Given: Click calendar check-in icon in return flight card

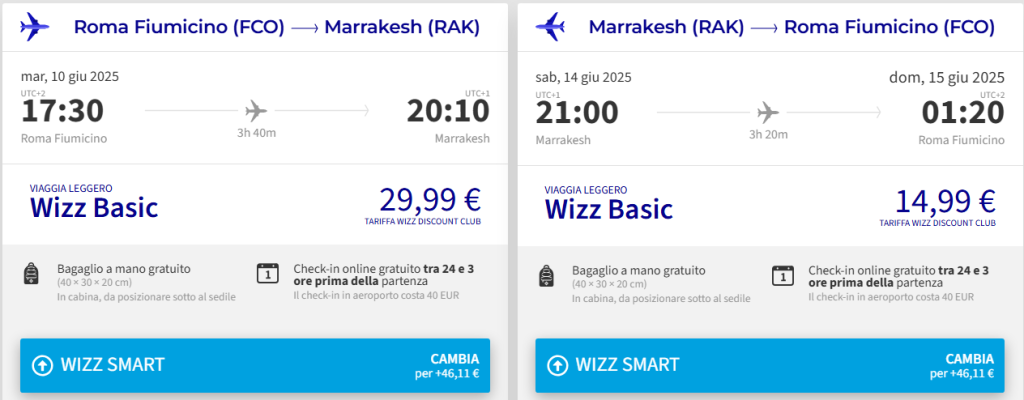Looking at the screenshot, I should [783, 275].
